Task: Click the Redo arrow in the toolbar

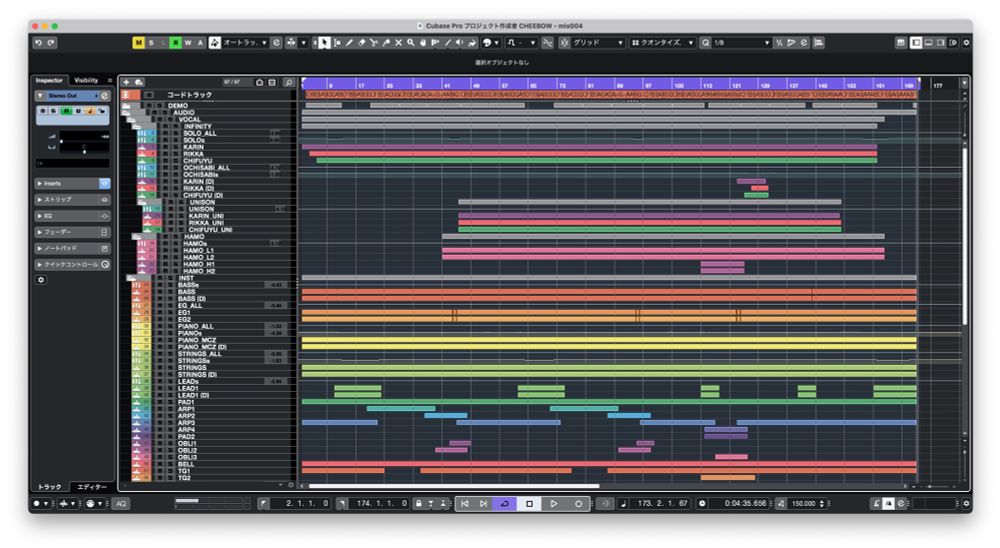Action: click(x=51, y=43)
